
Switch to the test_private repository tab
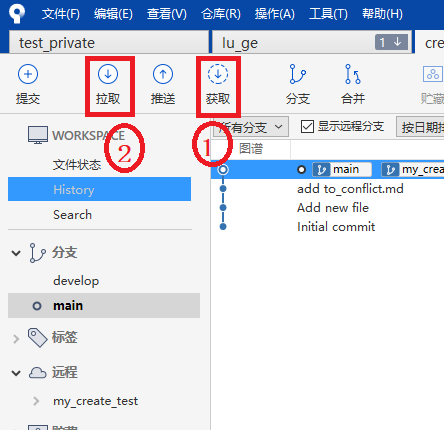coord(109,42)
